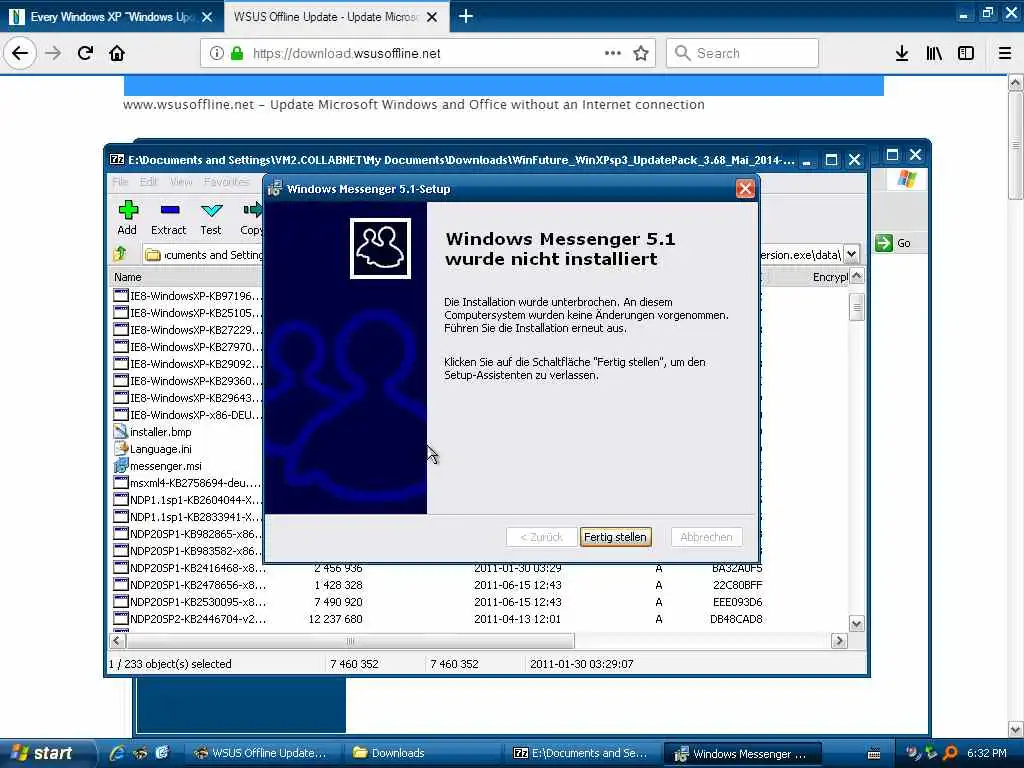Screen dimensions: 1024x768
Task: Bookmark this page with the star
Action: pos(641,53)
